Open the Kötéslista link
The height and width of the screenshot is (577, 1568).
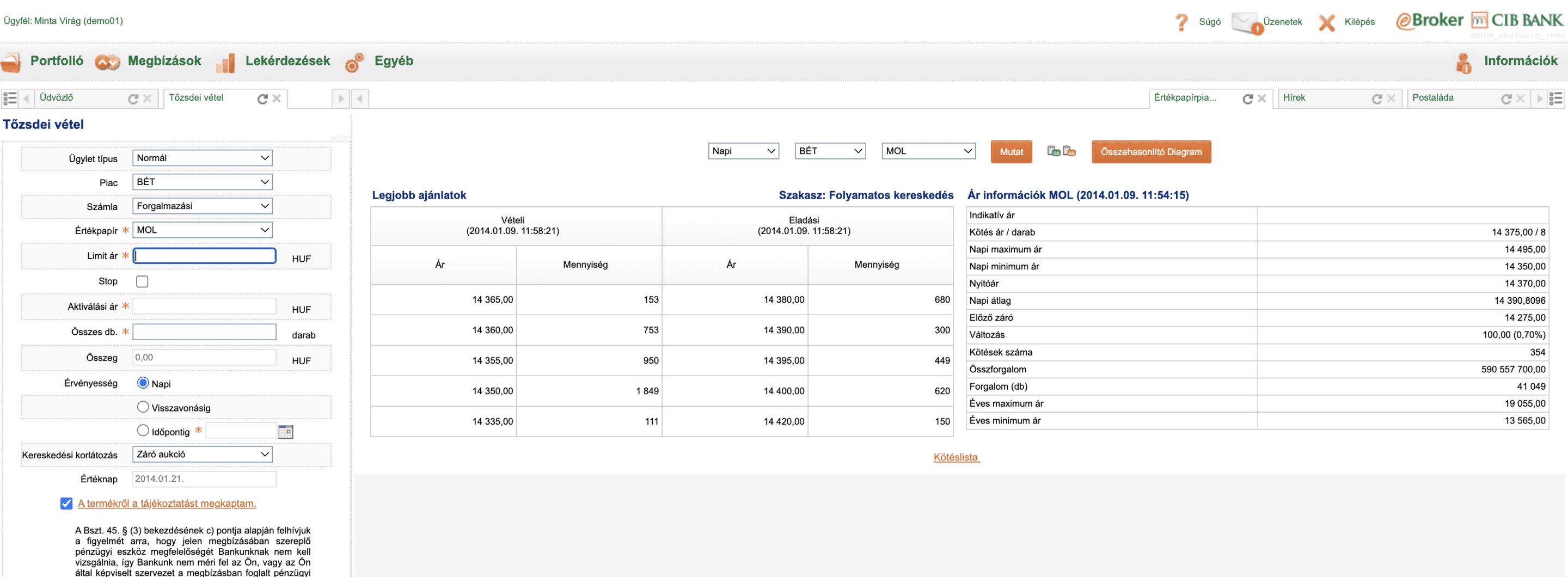[x=955, y=457]
